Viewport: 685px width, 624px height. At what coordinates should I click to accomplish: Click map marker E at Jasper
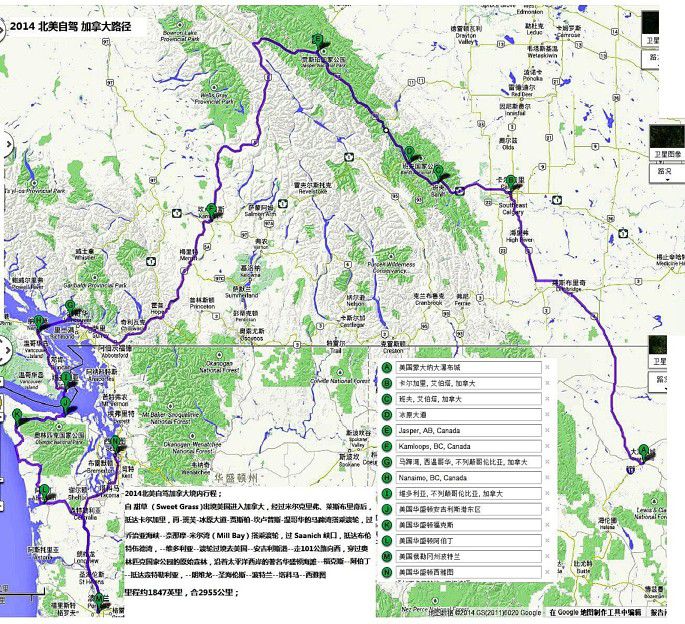tap(319, 41)
